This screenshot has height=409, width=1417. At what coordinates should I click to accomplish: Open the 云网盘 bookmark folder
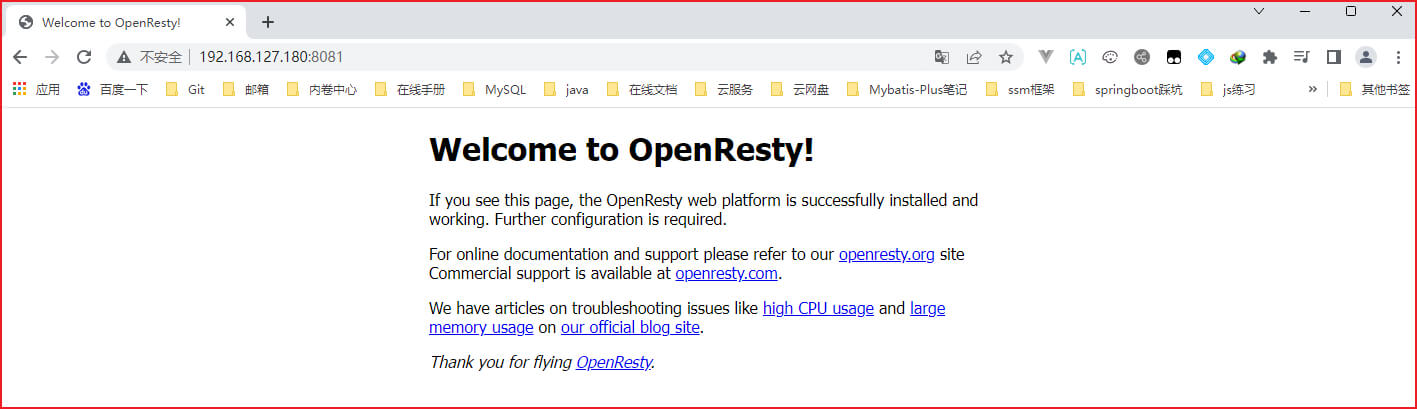coord(800,89)
